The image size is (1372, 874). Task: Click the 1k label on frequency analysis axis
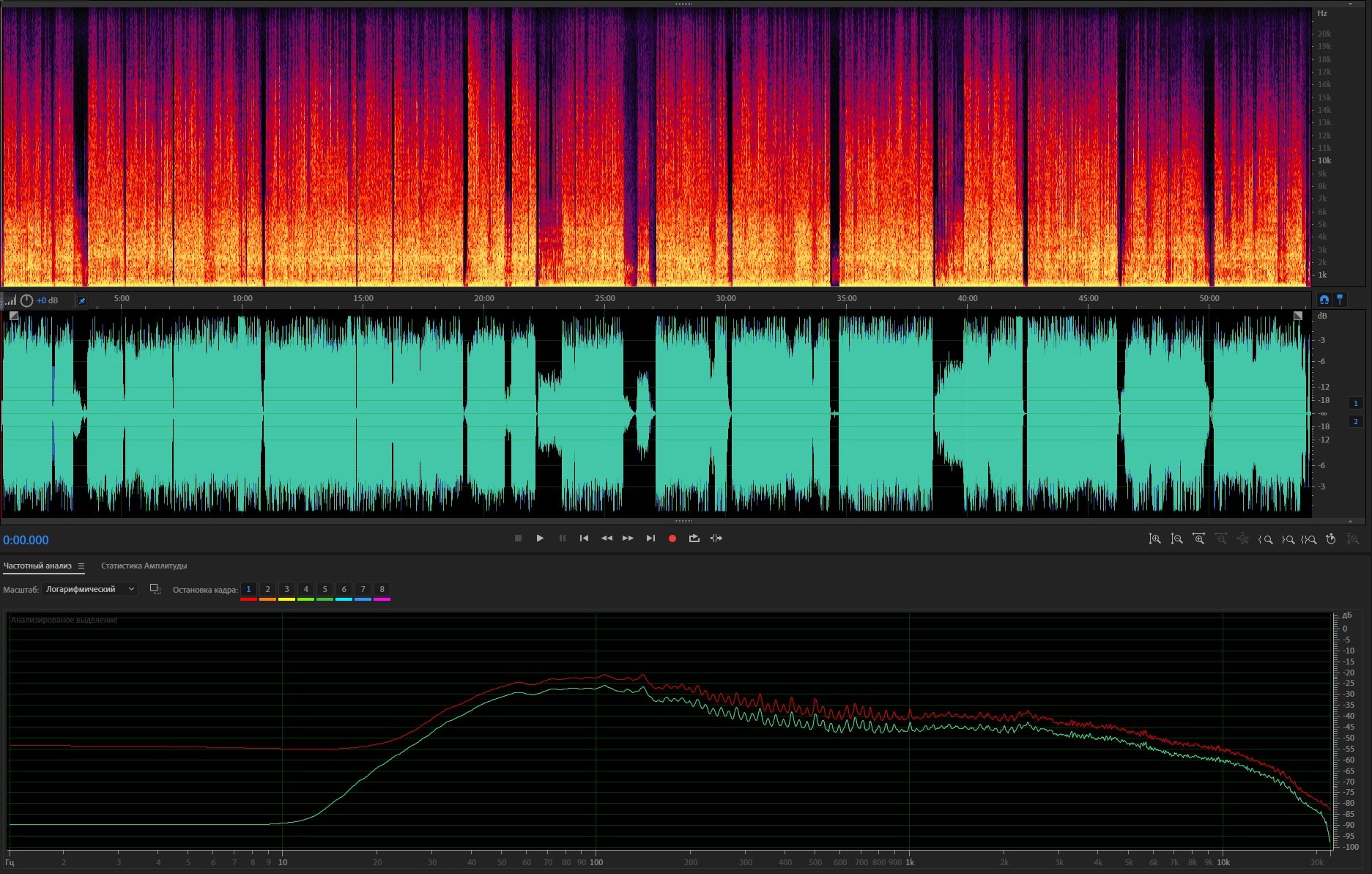tap(910, 862)
